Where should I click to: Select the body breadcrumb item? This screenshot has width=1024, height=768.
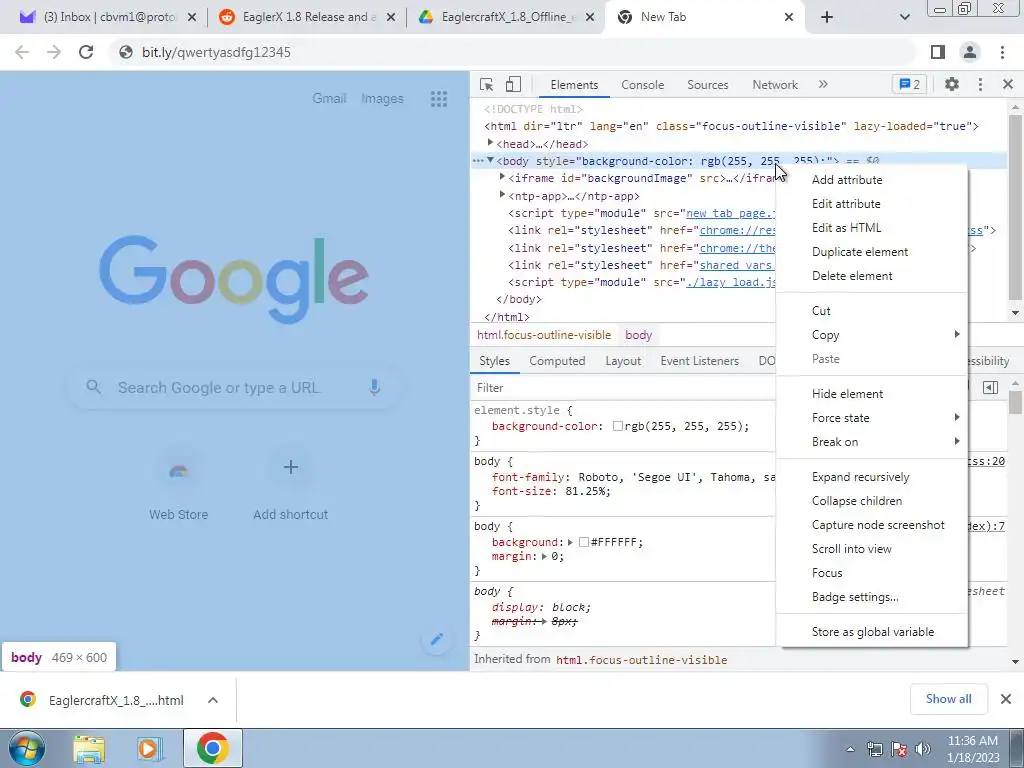coord(638,334)
